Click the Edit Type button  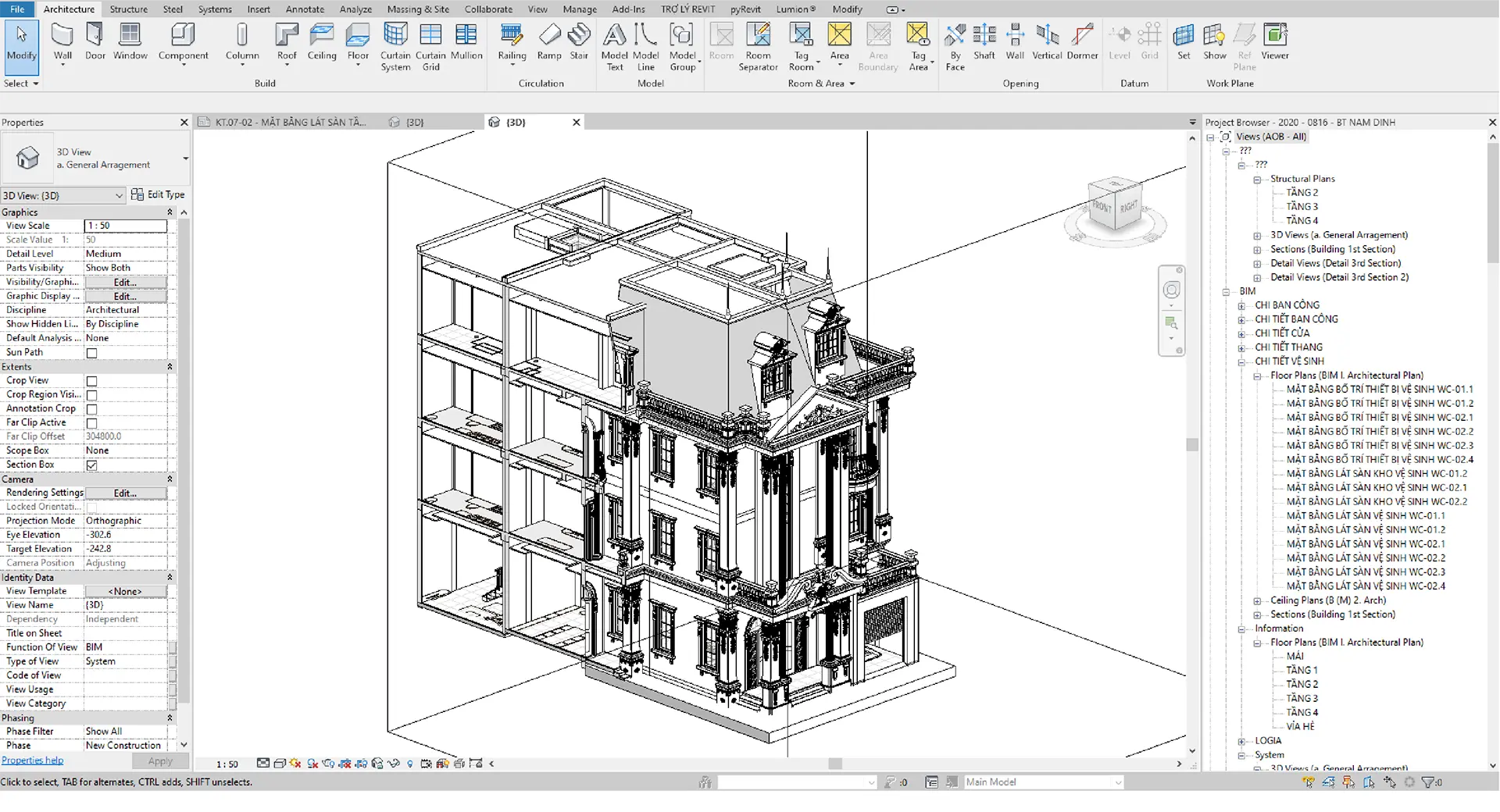pyautogui.click(x=158, y=194)
